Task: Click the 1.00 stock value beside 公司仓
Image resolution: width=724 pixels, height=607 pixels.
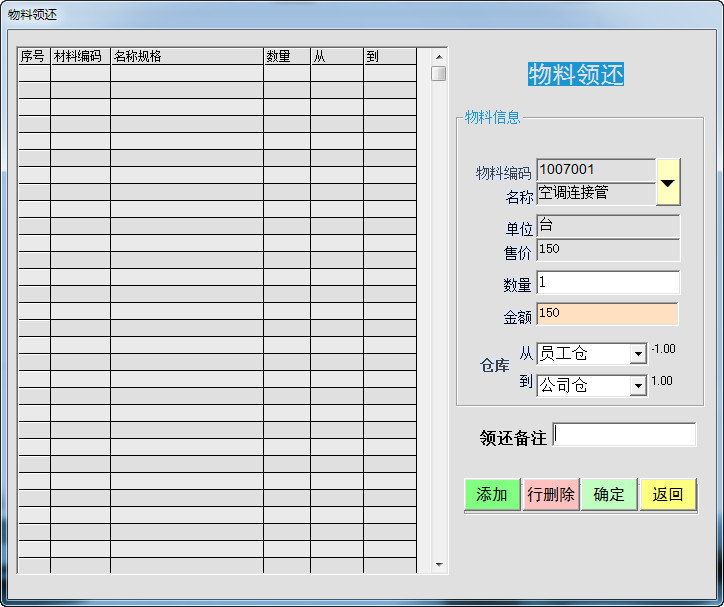Action: (x=662, y=381)
